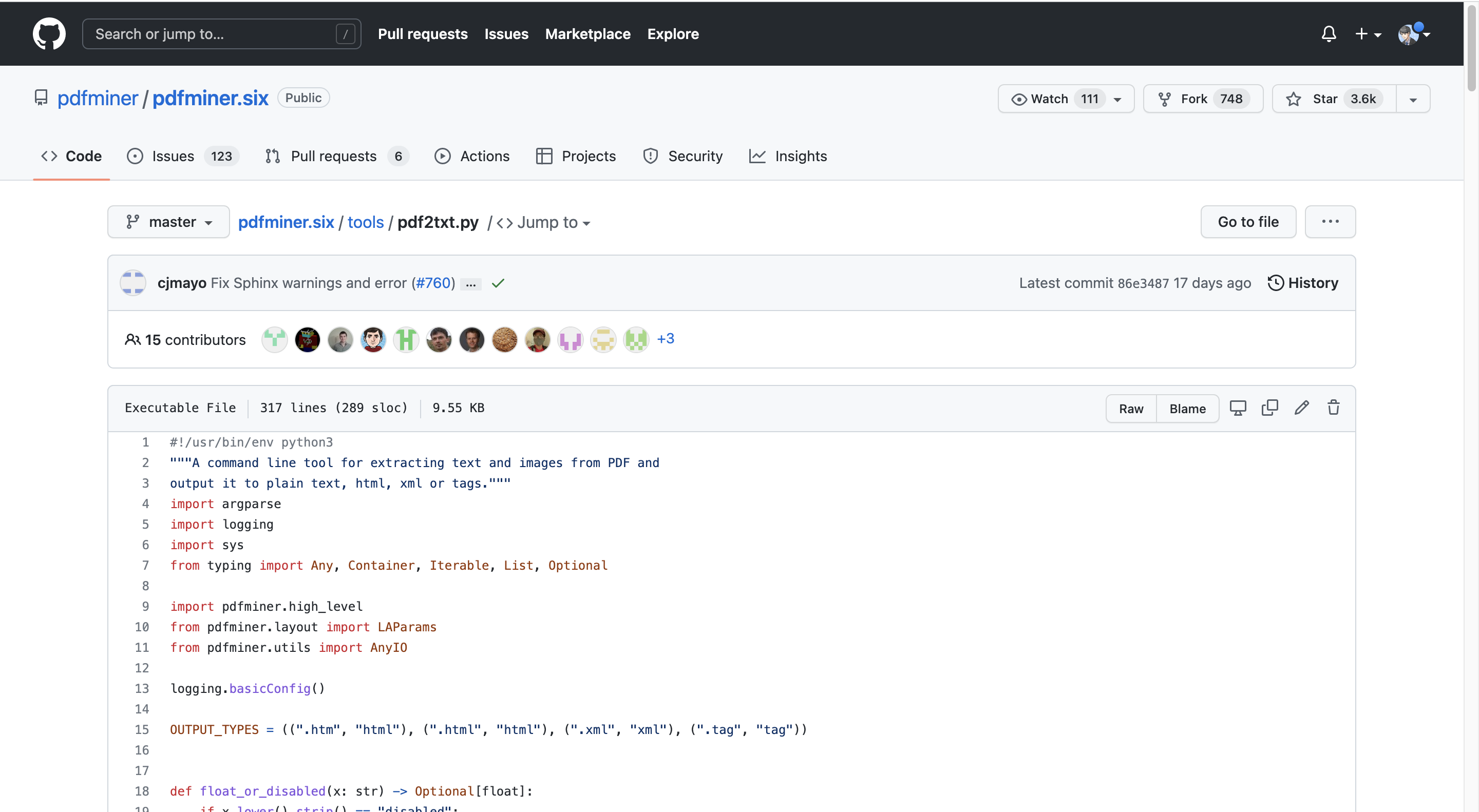Select line number 15

point(141,730)
